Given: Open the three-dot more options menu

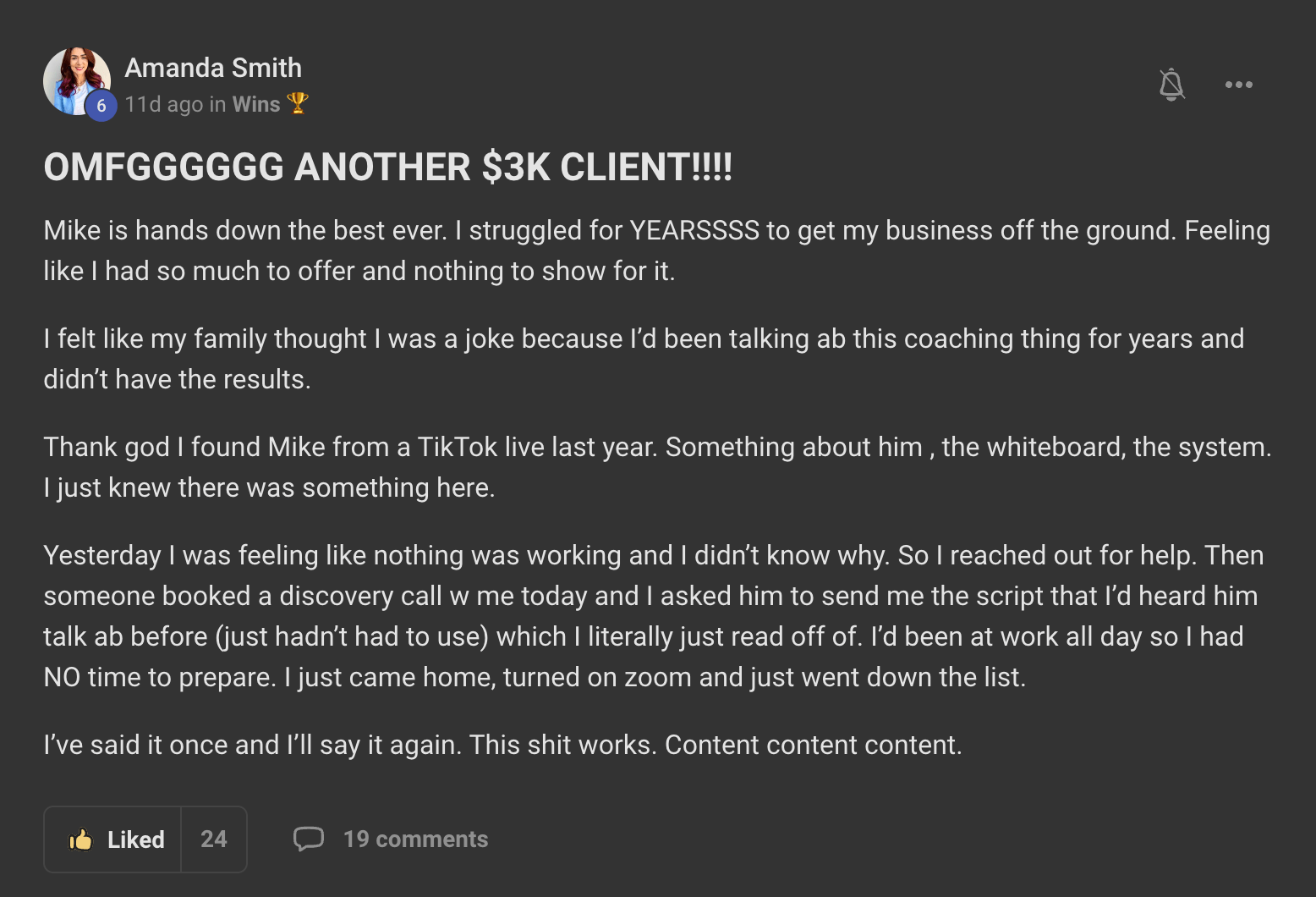Looking at the screenshot, I should tap(1239, 85).
